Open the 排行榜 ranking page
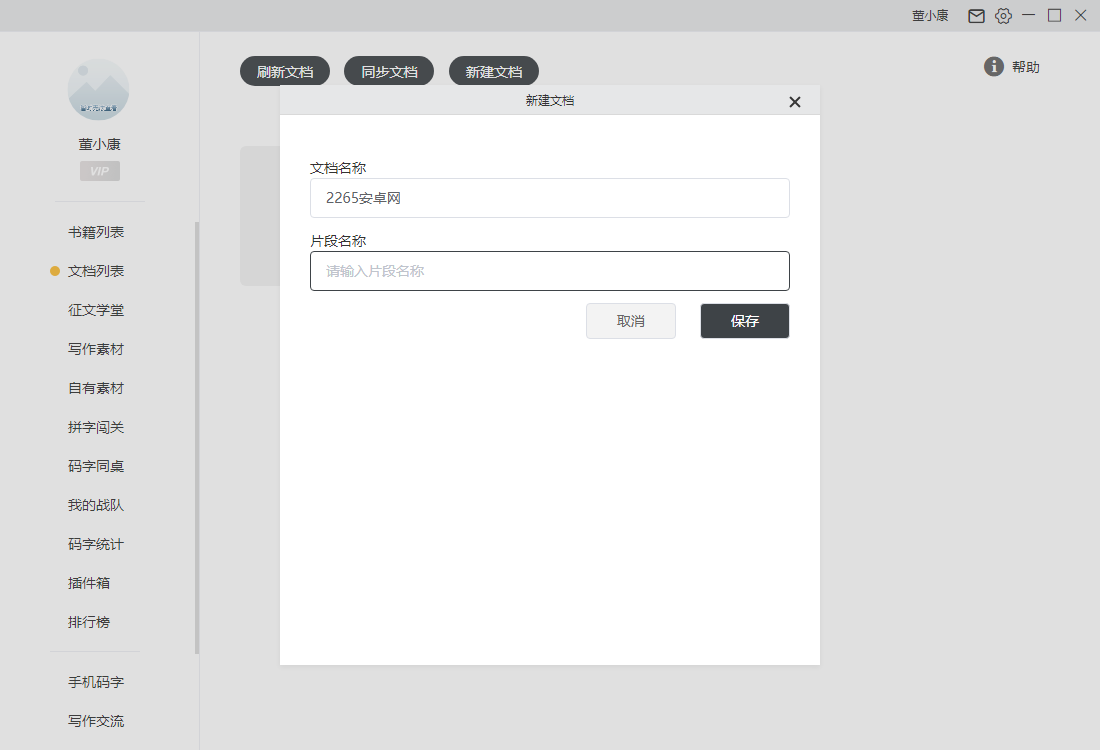1100x750 pixels. tap(88, 621)
